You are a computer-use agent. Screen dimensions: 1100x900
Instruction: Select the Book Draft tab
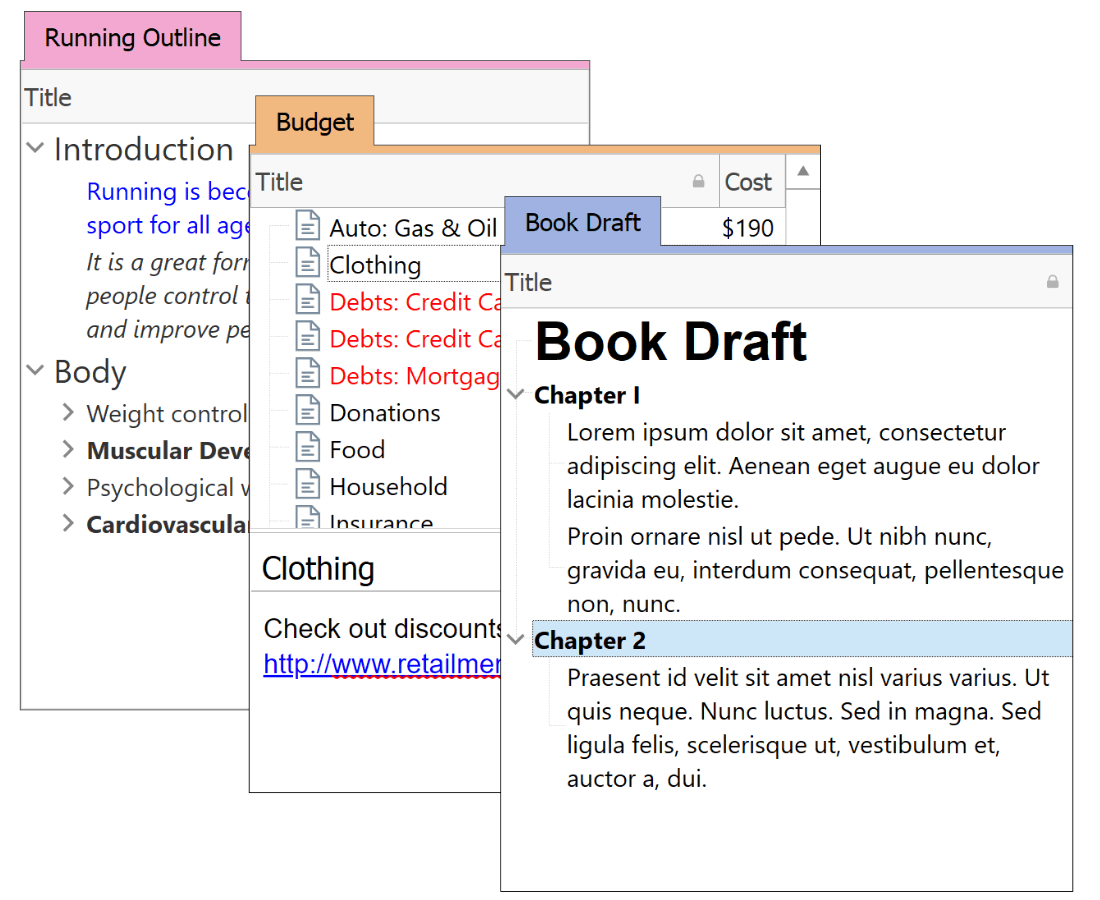[x=582, y=222]
